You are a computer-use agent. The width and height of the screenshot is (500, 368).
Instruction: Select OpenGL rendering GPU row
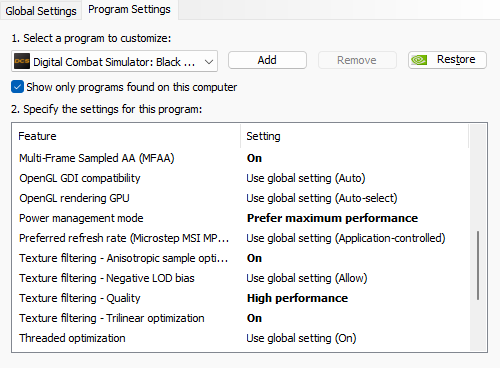[x=241, y=198]
